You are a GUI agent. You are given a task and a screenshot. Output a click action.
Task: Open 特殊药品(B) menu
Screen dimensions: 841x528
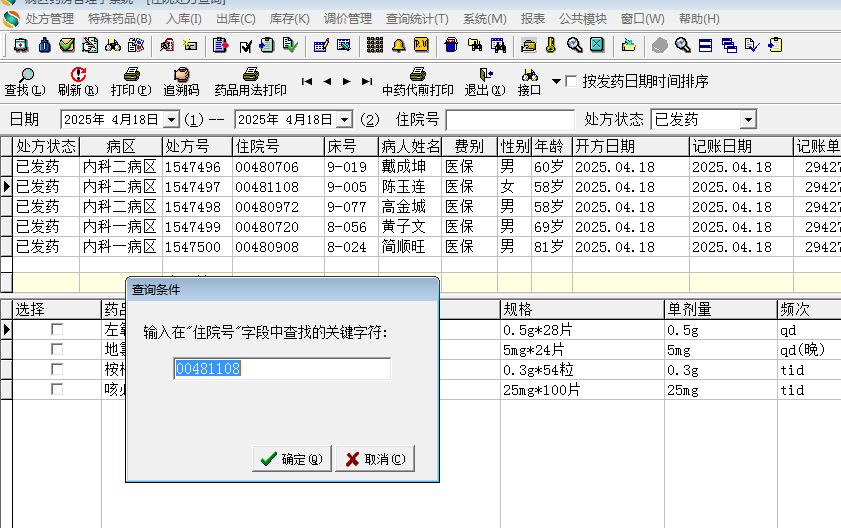[x=120, y=19]
